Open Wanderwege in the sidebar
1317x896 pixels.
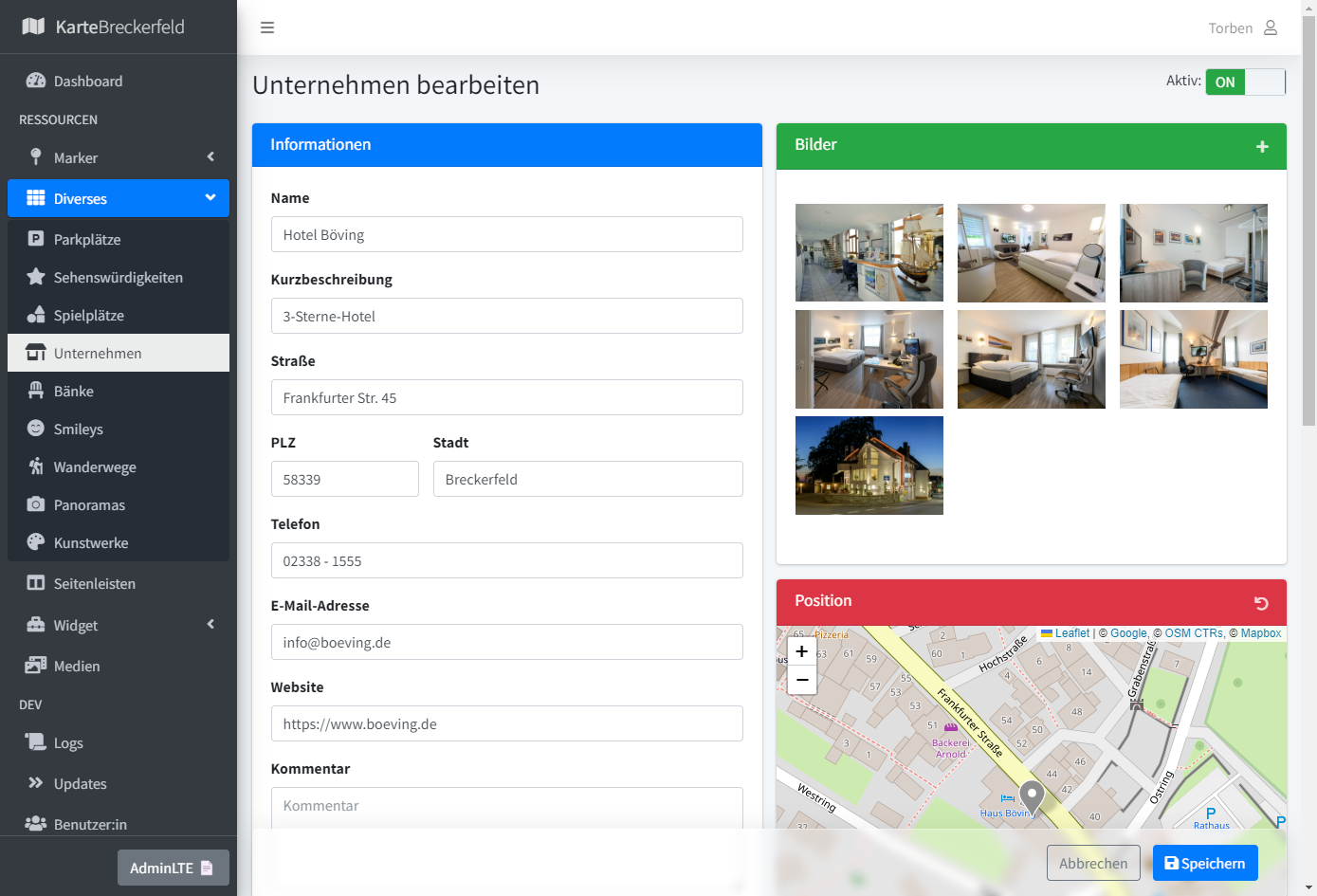[x=95, y=467]
